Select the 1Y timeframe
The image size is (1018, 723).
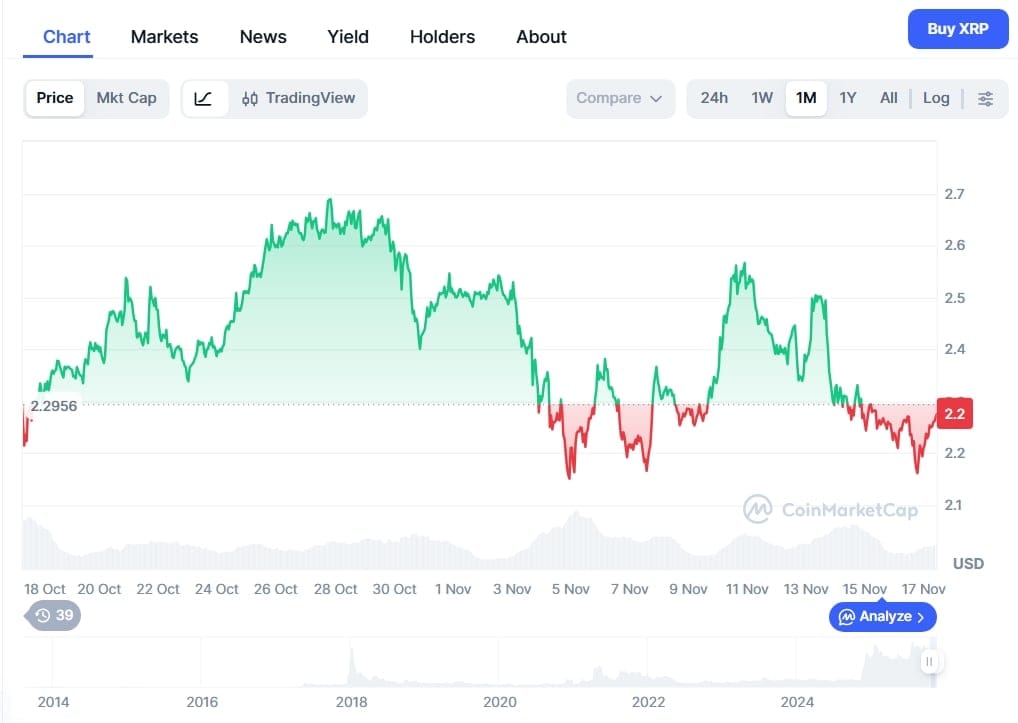click(848, 98)
